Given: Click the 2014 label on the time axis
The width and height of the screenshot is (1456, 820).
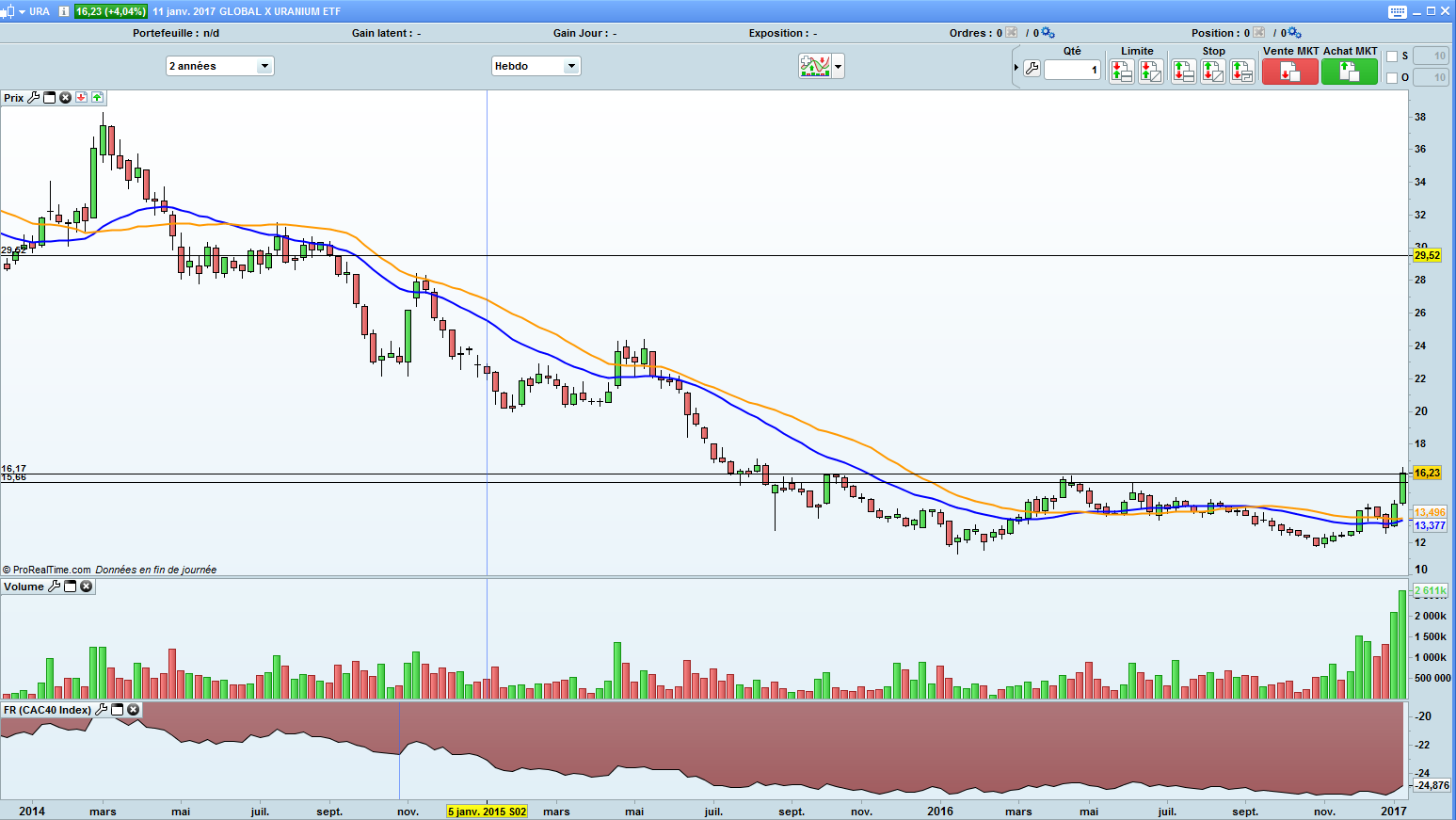Looking at the screenshot, I should (32, 812).
